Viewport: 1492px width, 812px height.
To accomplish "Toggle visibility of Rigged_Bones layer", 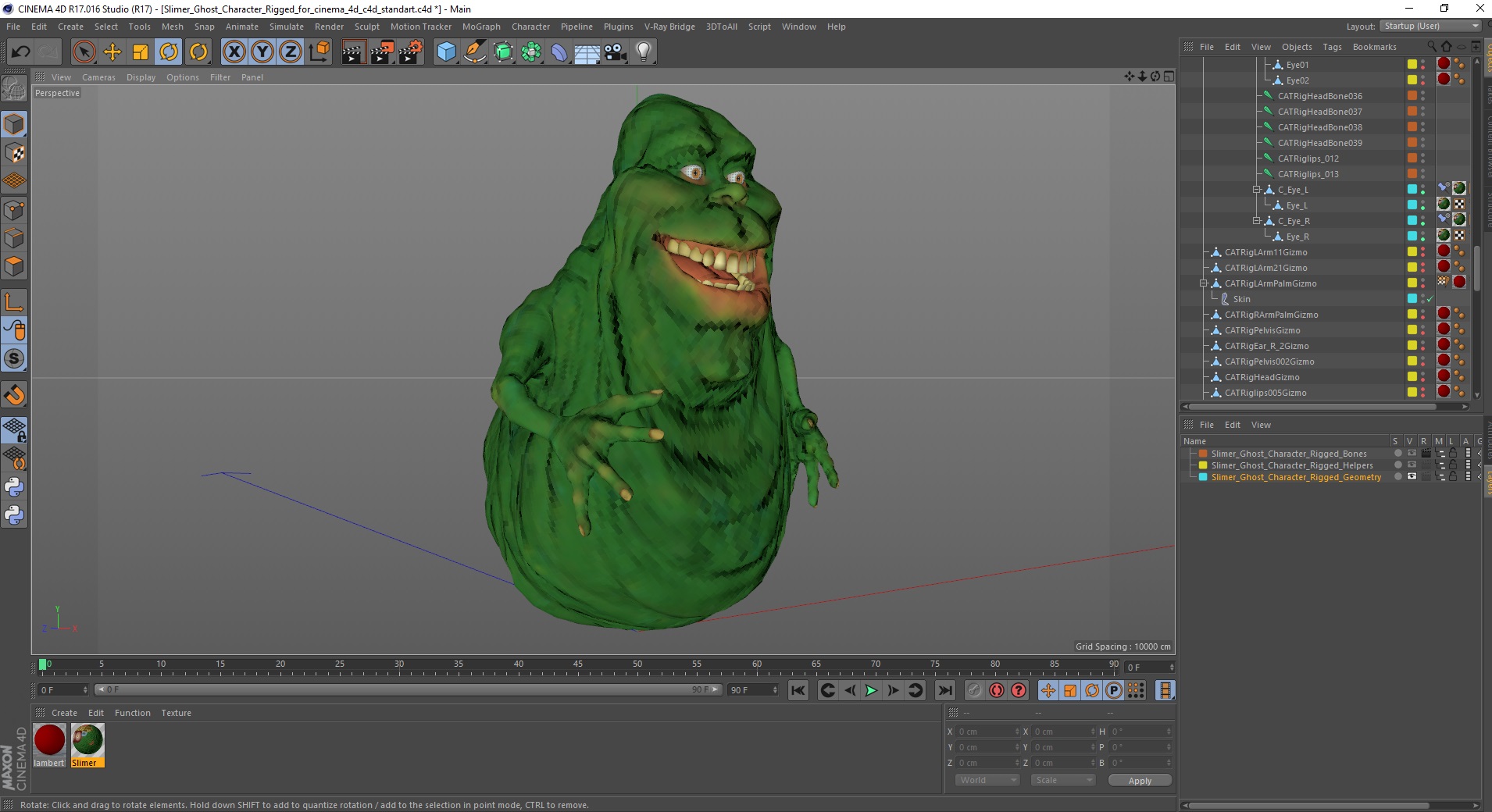I will [1412, 454].
